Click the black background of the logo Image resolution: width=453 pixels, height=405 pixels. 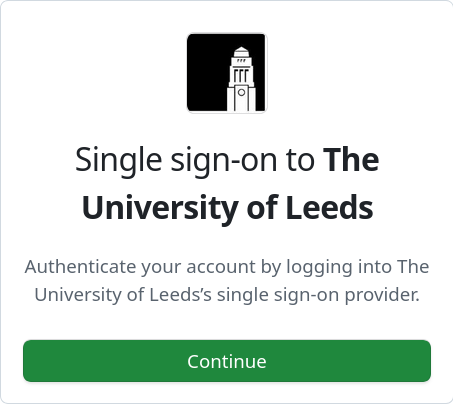click(x=207, y=73)
